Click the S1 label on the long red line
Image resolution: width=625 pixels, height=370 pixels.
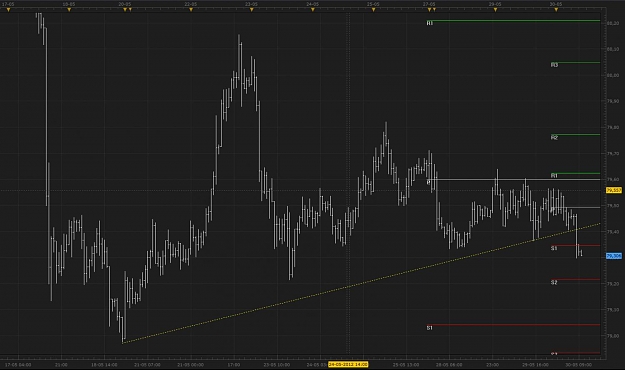[x=430, y=328]
